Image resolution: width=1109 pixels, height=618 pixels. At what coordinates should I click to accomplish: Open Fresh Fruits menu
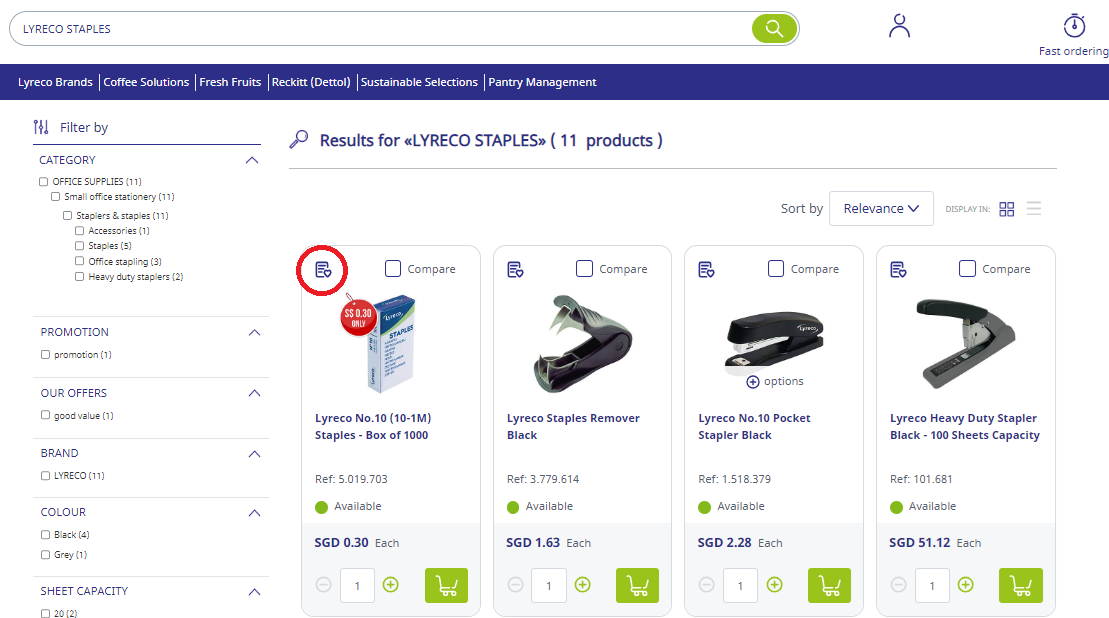230,82
